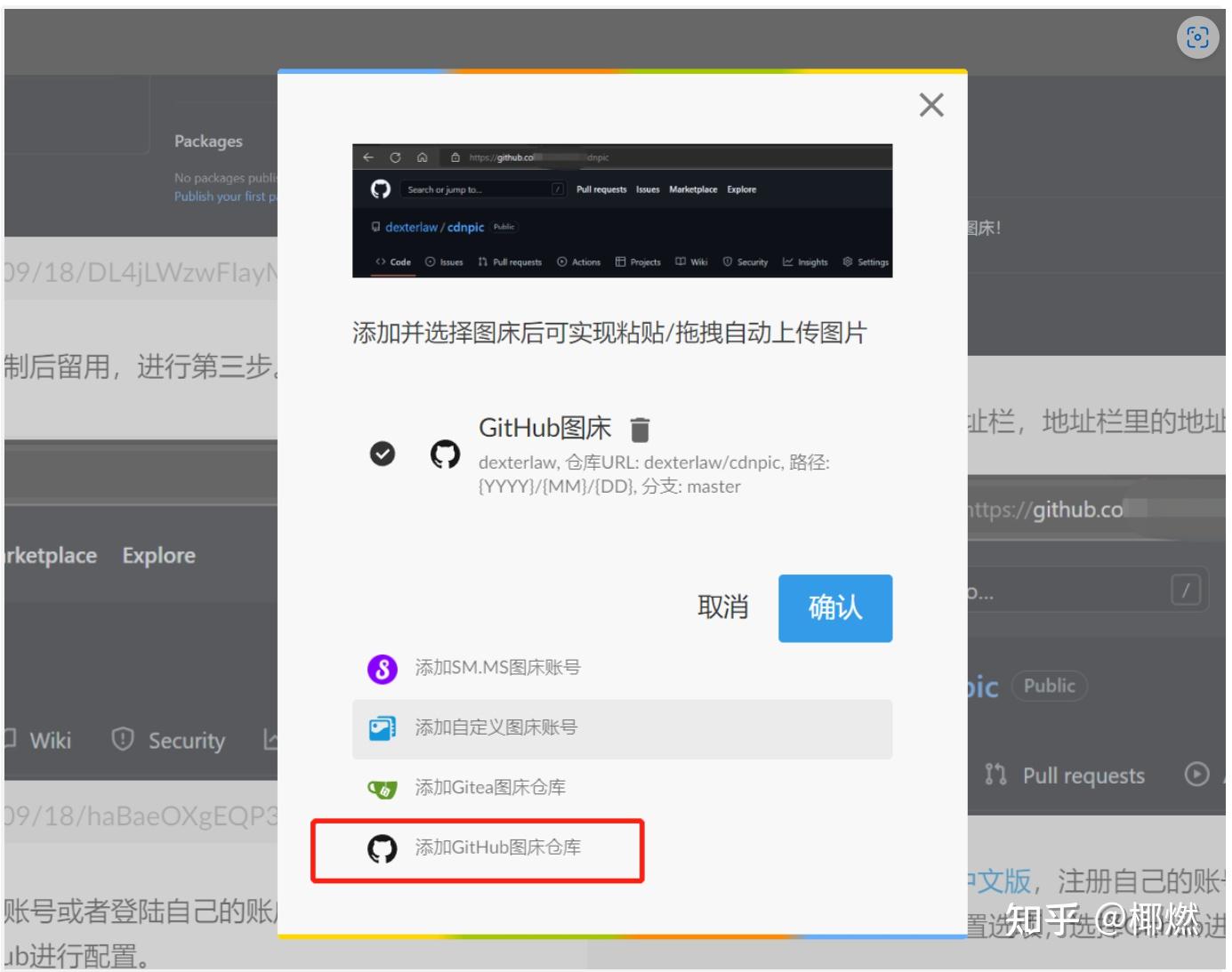Toggle the checkmark selecting GitHub图床
Viewport: 1232px width, 972px height.
tap(382, 454)
